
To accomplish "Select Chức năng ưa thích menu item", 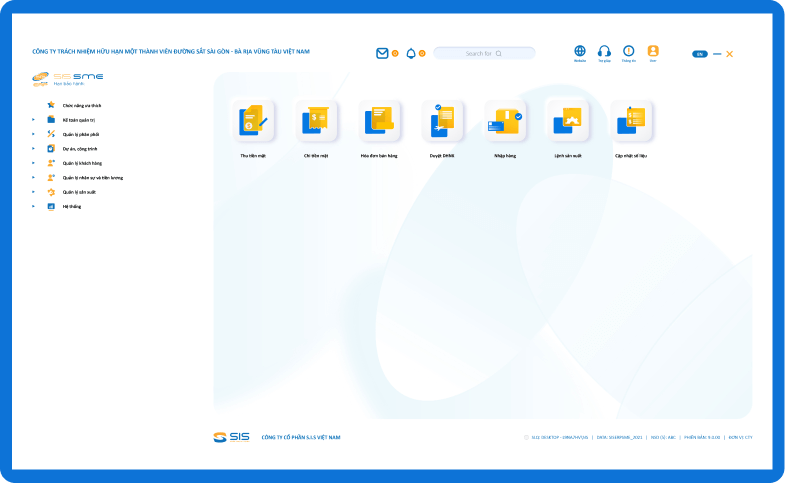I will (82, 105).
